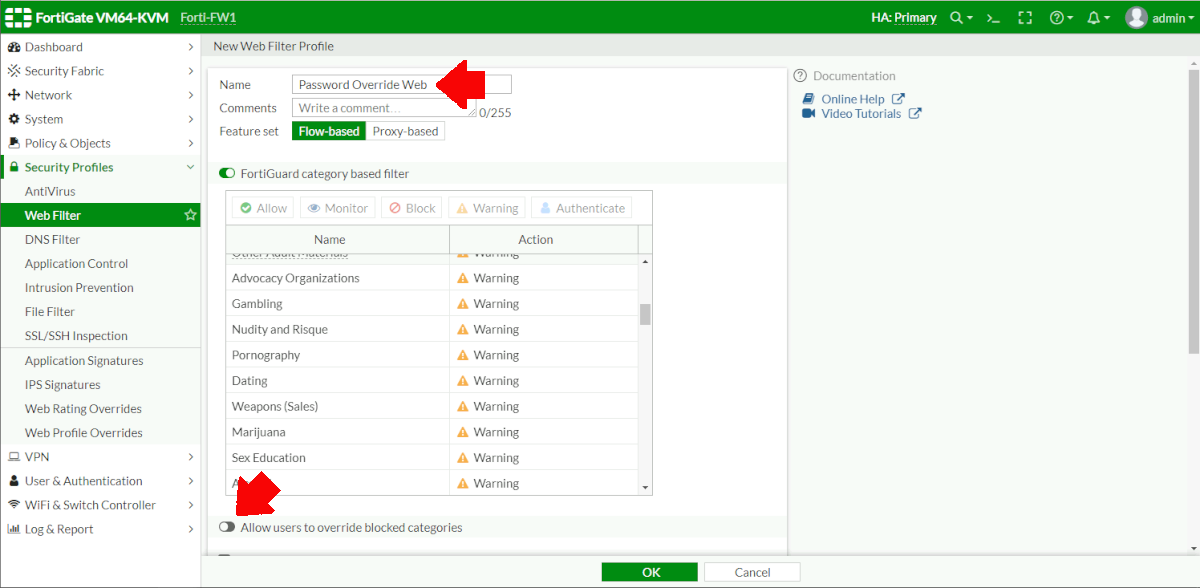This screenshot has height=588, width=1200.
Task: Click the admin user avatar
Action: (1135, 17)
